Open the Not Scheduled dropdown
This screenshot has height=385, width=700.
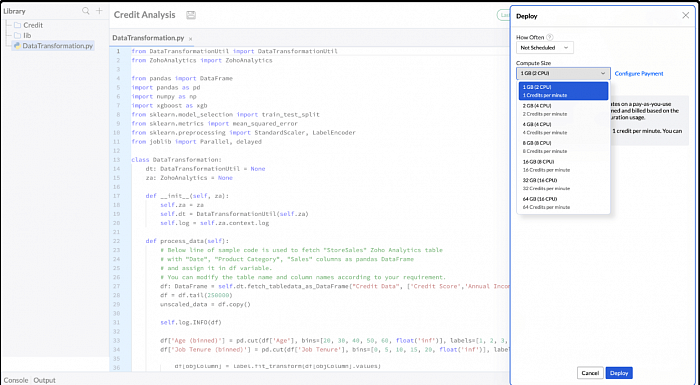(x=545, y=47)
